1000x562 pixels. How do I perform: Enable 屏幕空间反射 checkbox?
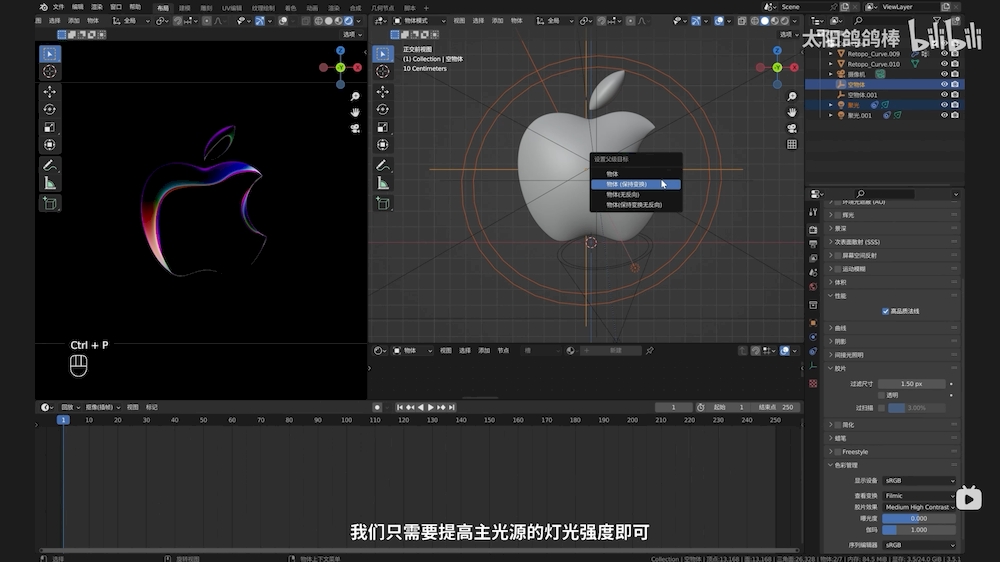[838, 255]
